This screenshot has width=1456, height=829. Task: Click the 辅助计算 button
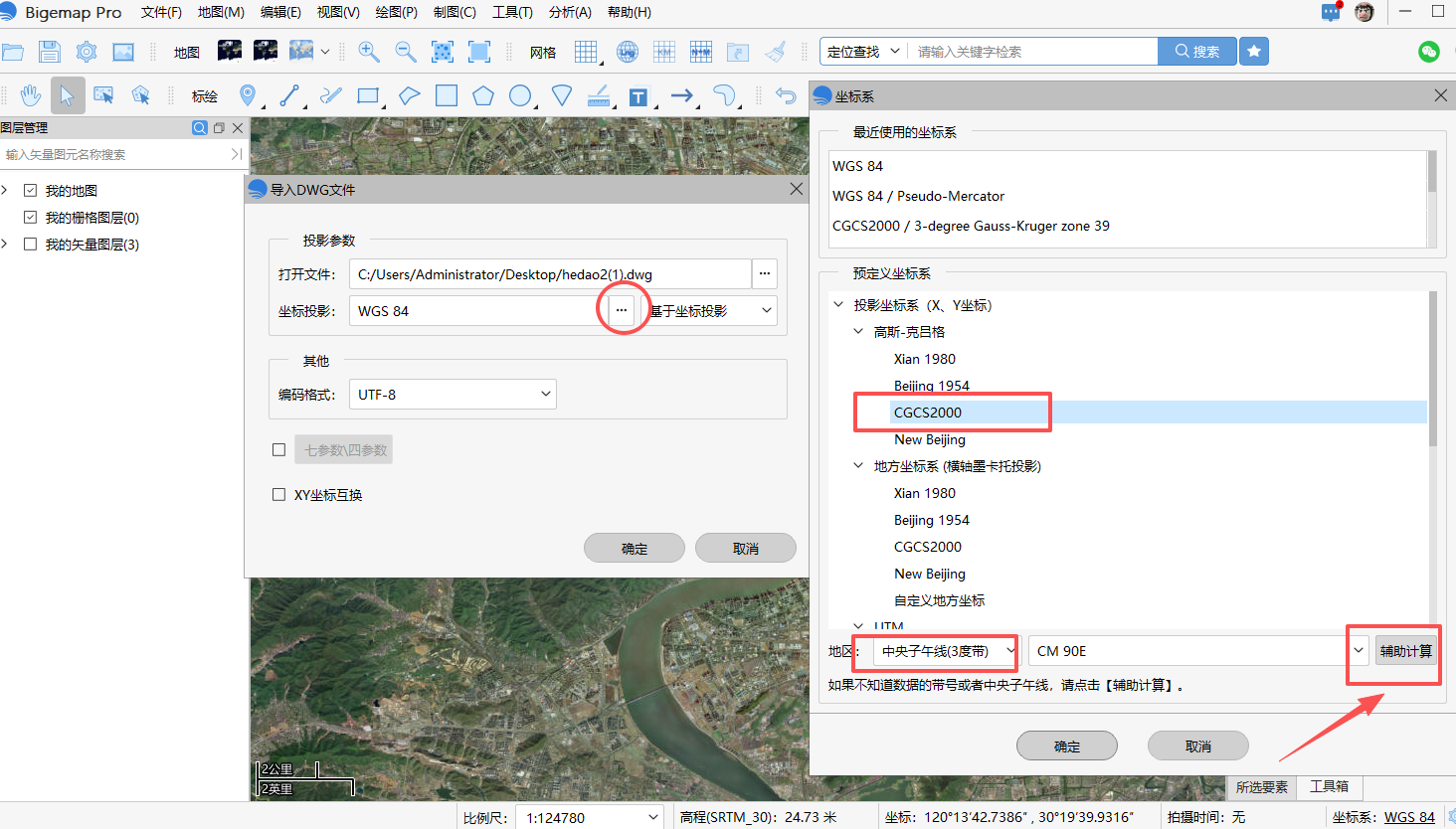(1406, 651)
